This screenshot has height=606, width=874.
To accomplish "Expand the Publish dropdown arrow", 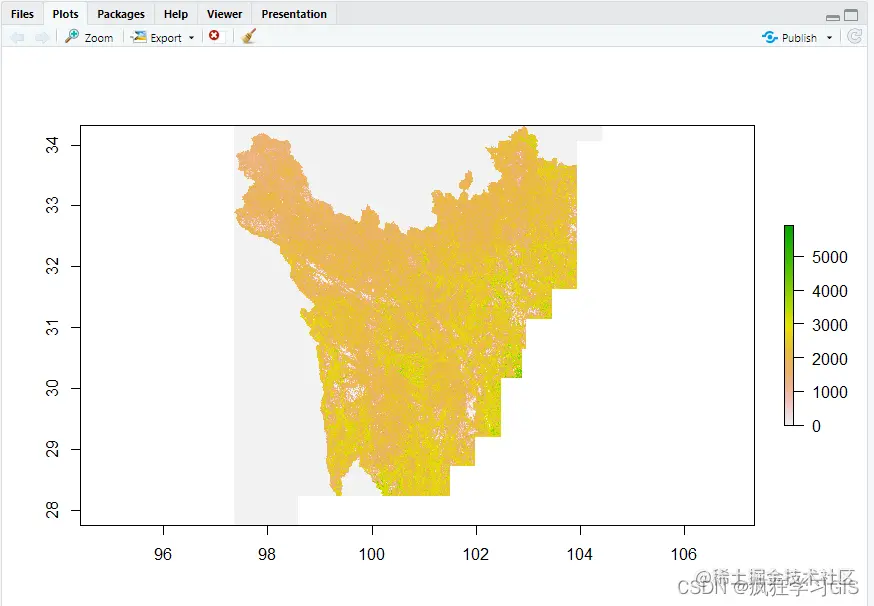I will [x=829, y=38].
